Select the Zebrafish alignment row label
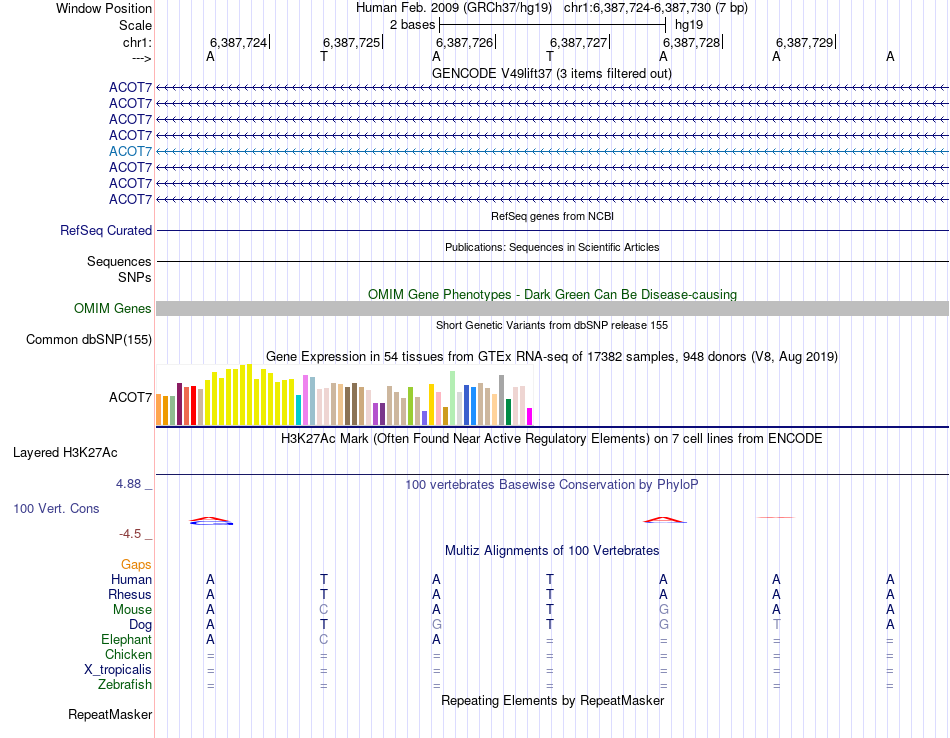The width and height of the screenshot is (950, 738). pyautogui.click(x=125, y=685)
